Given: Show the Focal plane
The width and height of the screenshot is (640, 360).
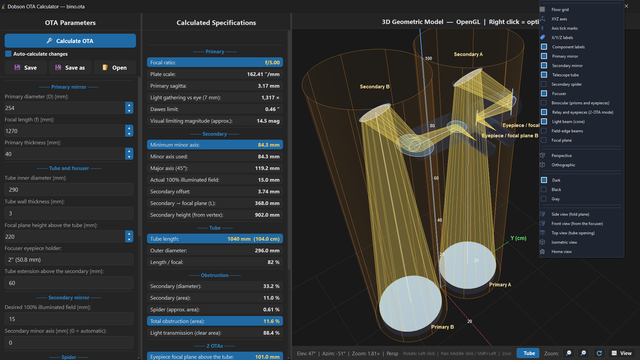Looking at the screenshot, I should 544,140.
